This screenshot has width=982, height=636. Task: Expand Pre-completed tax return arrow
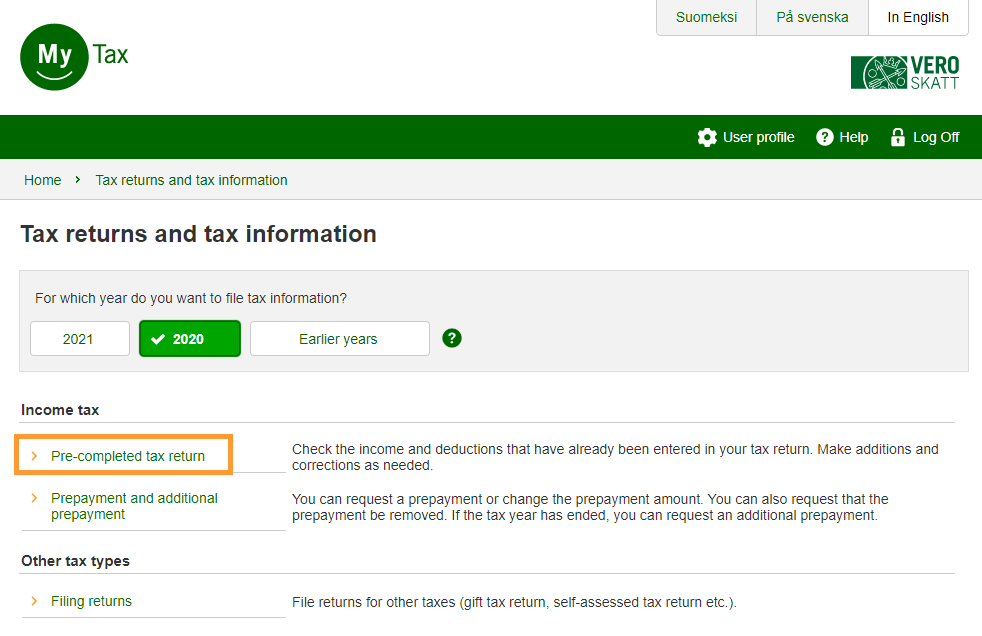click(34, 456)
